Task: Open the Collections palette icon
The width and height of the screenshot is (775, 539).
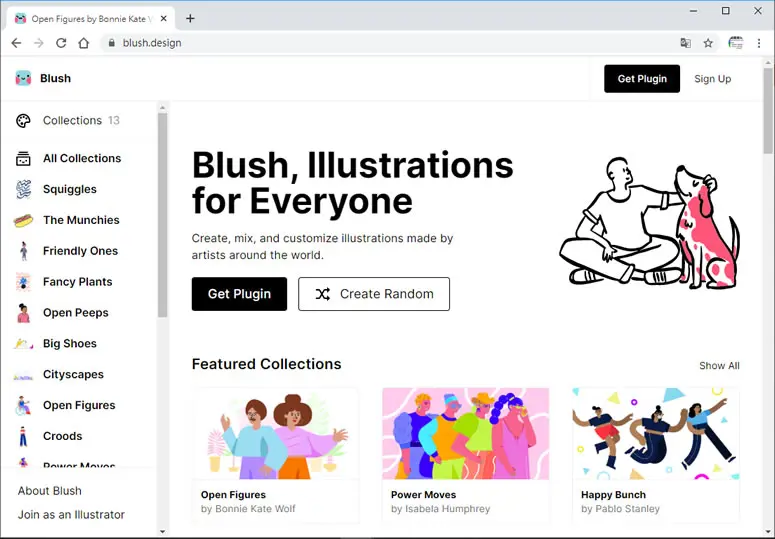Action: pyautogui.click(x=23, y=121)
